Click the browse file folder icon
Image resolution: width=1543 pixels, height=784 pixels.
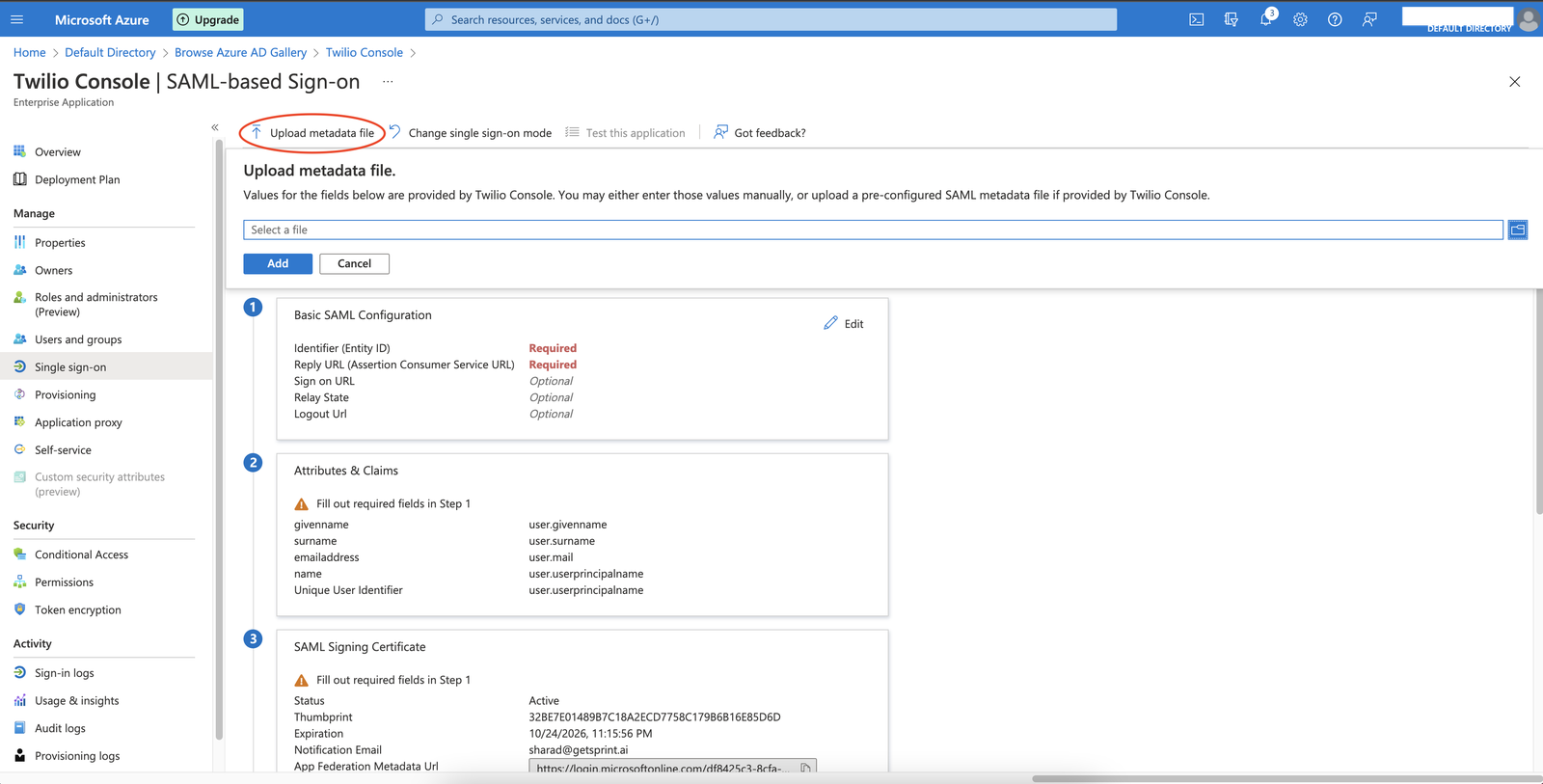click(1517, 230)
